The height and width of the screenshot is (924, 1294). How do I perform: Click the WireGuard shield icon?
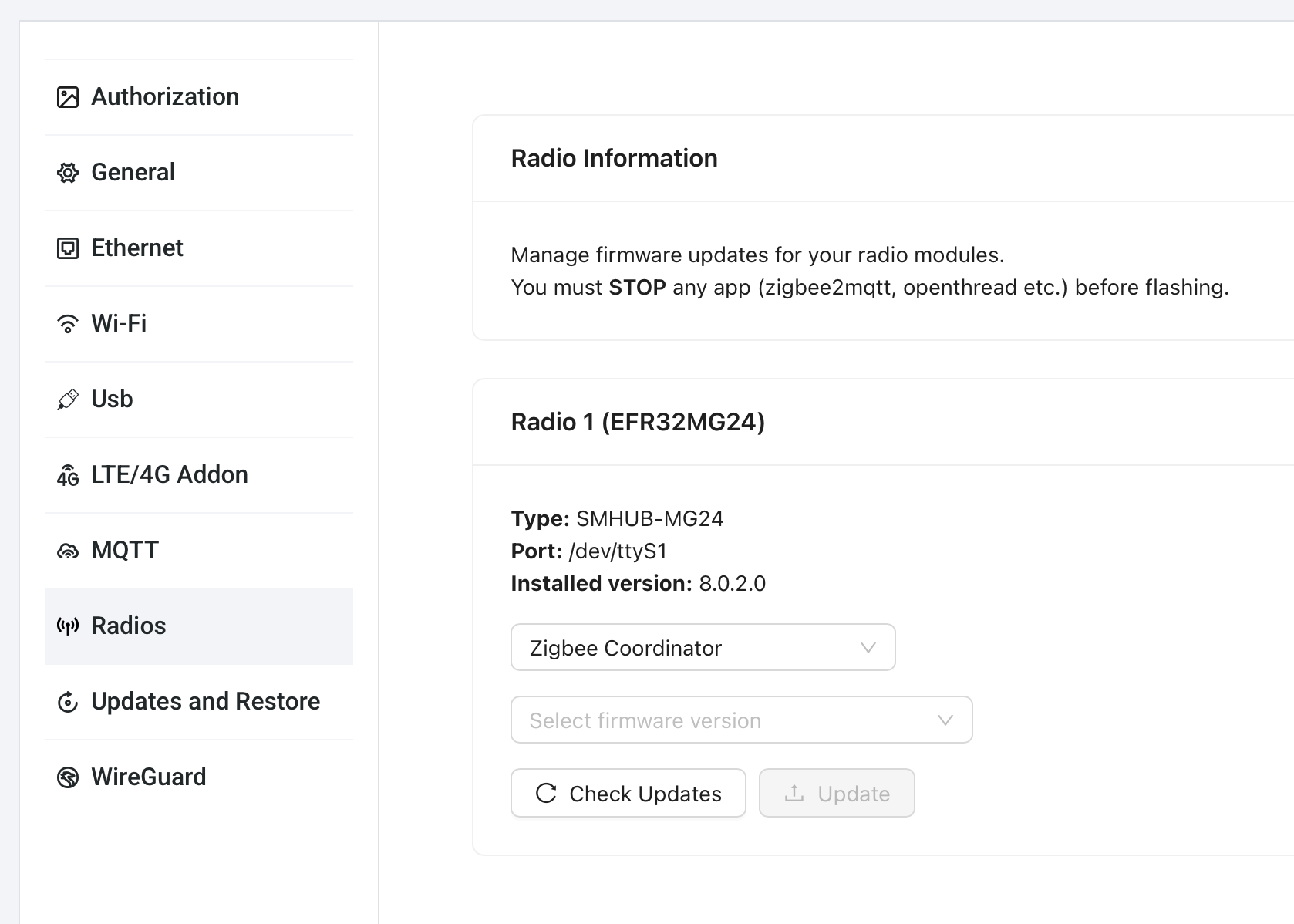(68, 777)
